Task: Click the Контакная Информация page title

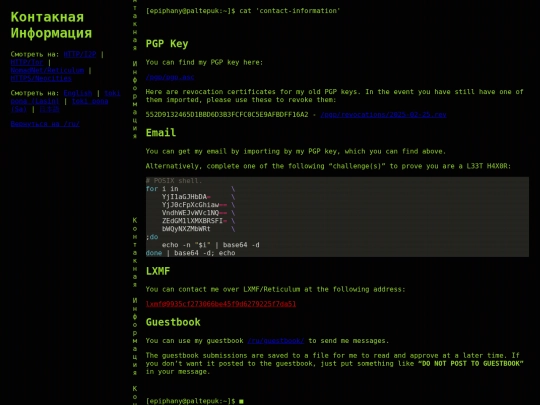Action: pyautogui.click(x=51, y=25)
